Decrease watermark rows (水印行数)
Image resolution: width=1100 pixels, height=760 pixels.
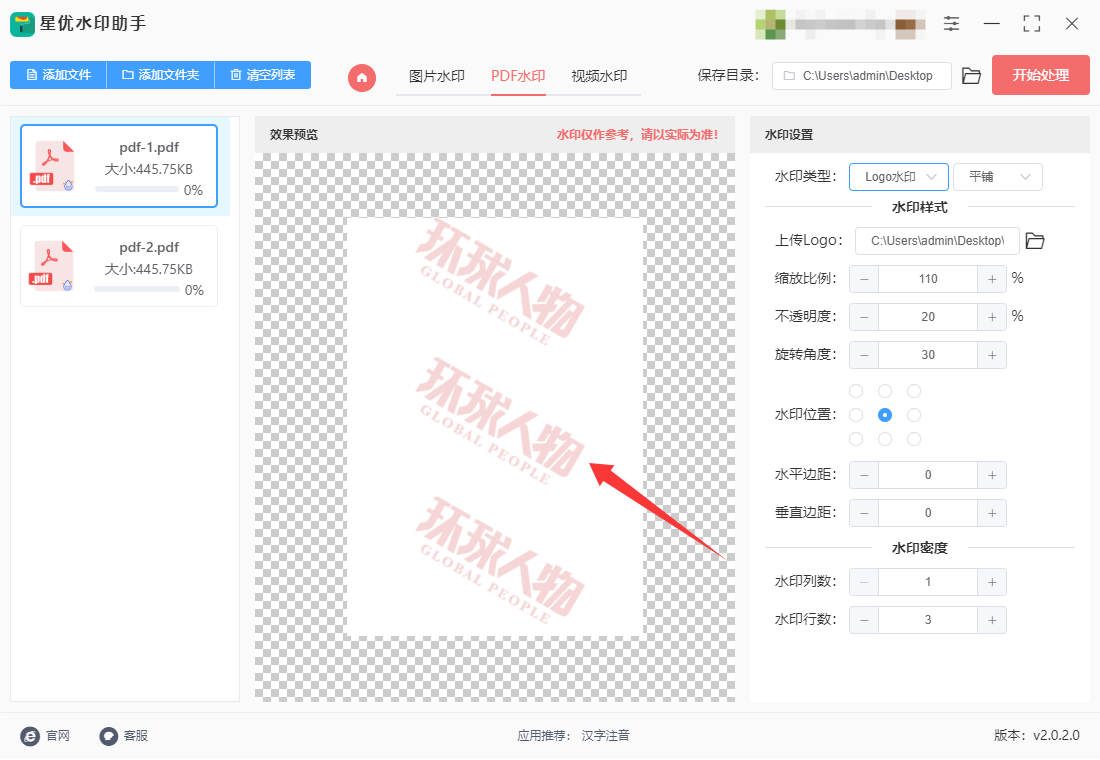(864, 620)
